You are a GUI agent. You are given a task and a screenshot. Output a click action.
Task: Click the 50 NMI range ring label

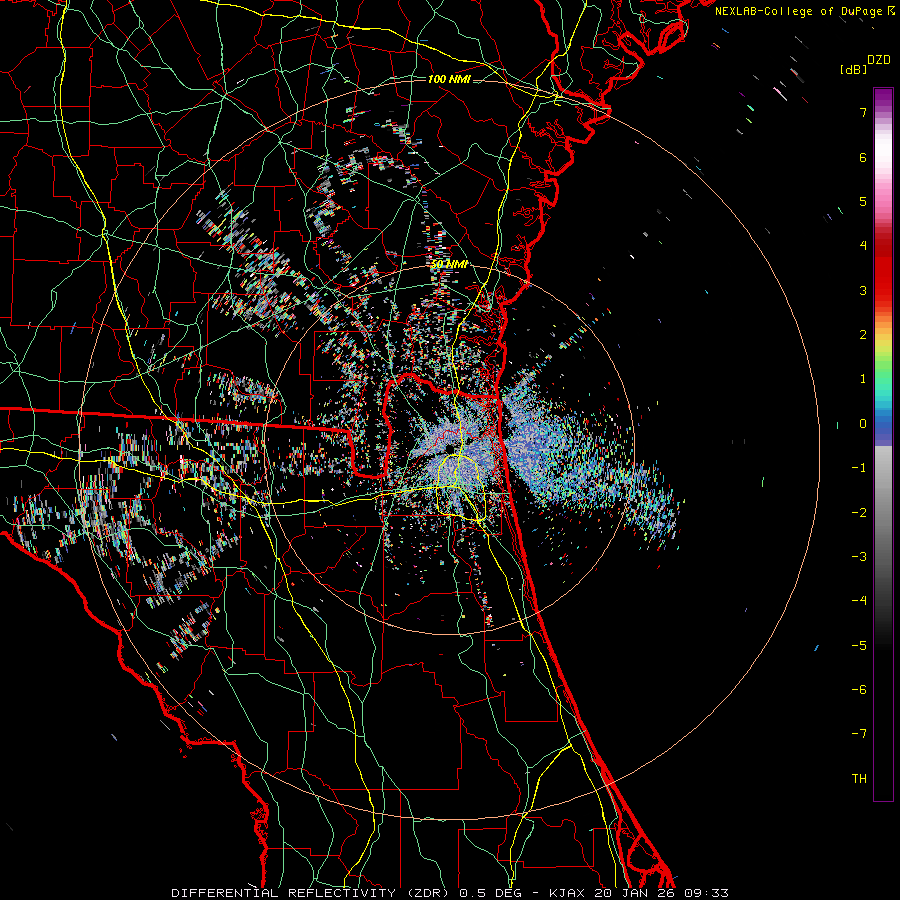[x=449, y=264]
